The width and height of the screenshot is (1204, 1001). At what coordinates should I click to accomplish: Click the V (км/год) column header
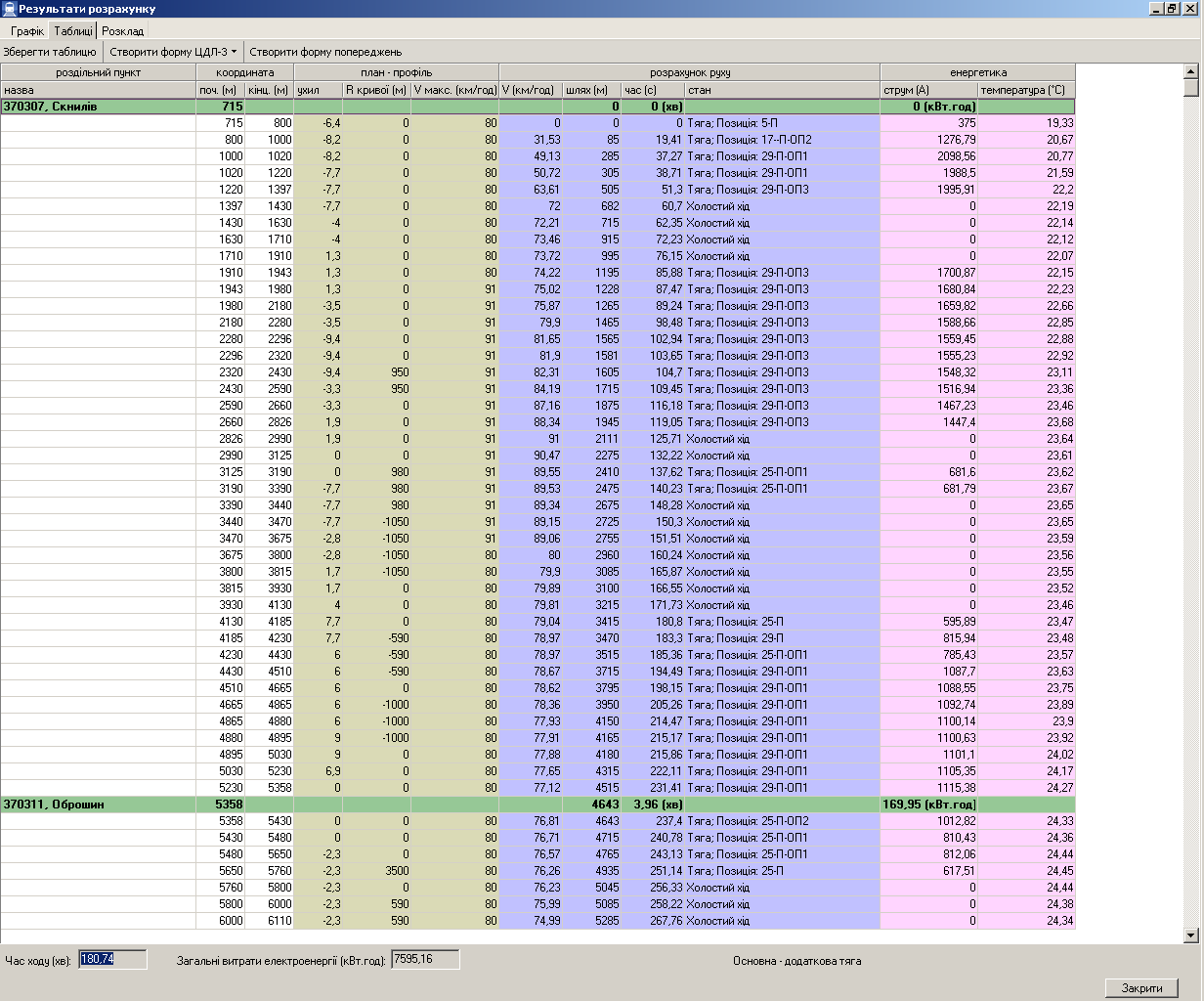pos(530,90)
